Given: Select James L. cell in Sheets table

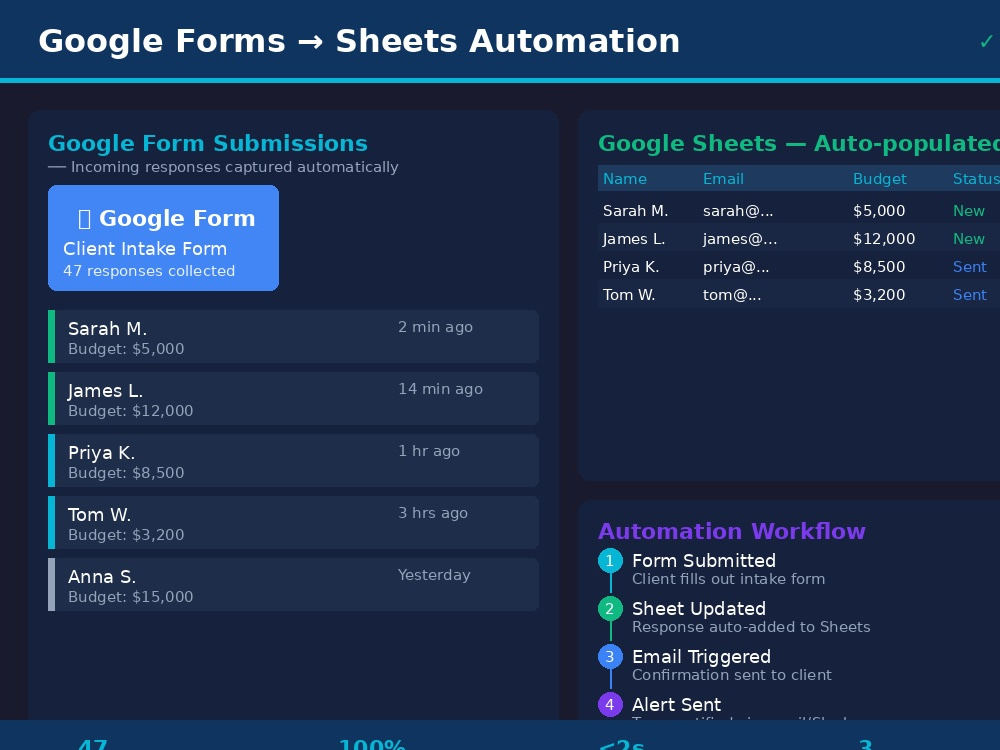Looking at the screenshot, I should click(634, 239).
